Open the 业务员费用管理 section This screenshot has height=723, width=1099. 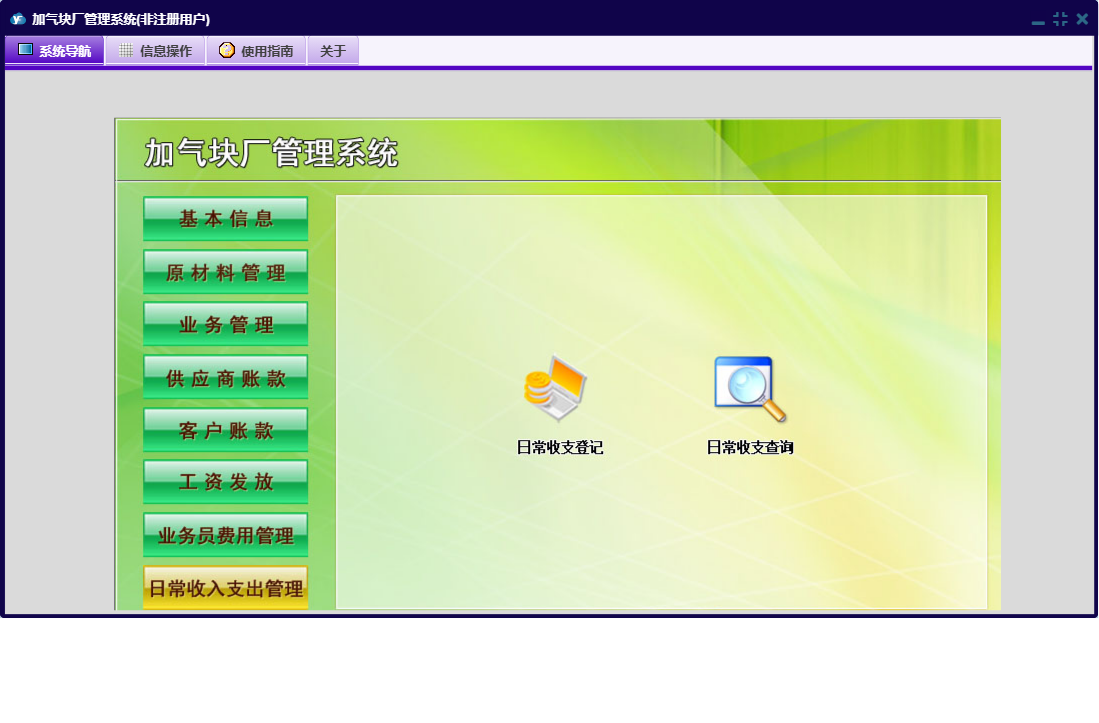click(226, 535)
